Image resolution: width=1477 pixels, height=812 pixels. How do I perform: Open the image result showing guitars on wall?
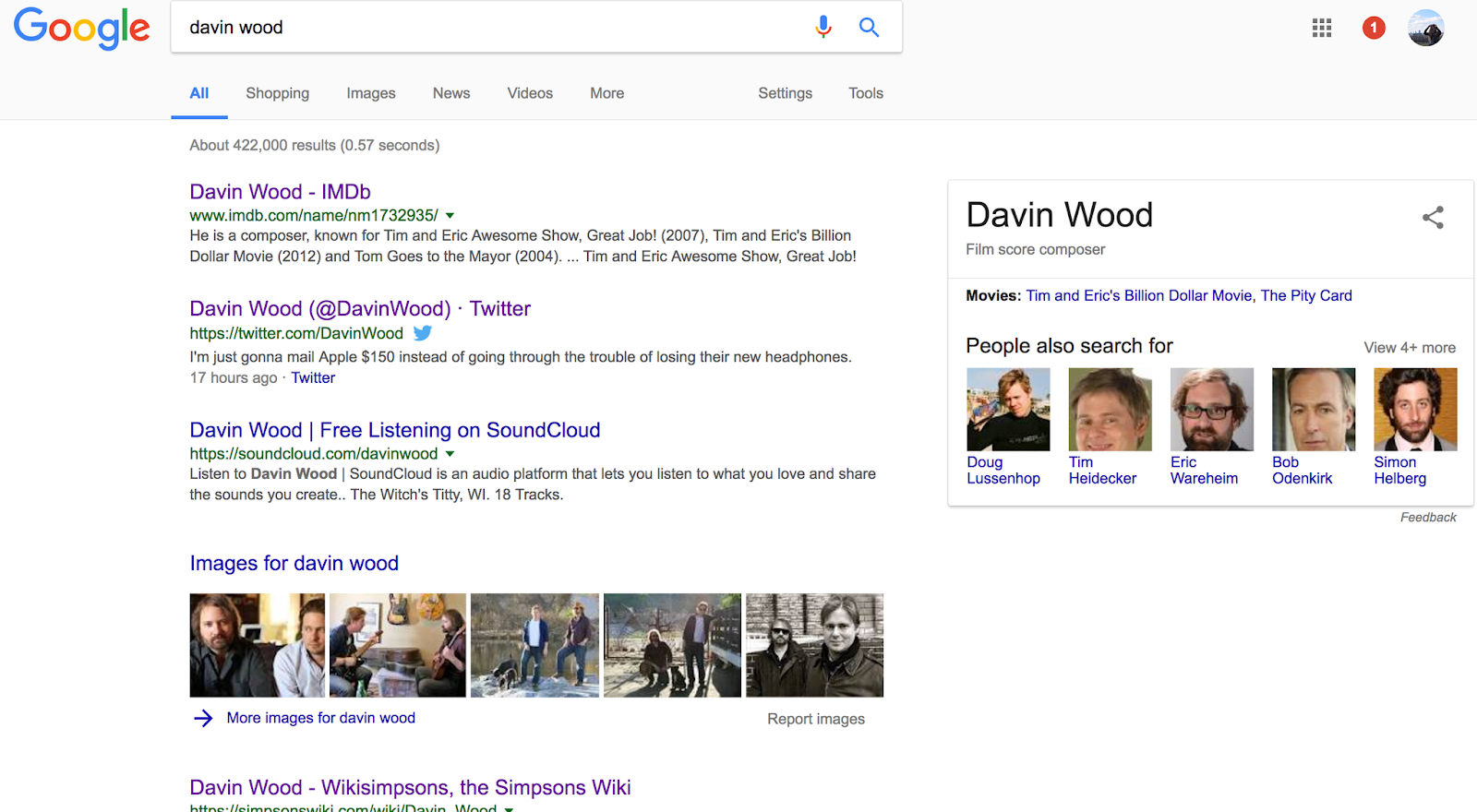tap(398, 645)
